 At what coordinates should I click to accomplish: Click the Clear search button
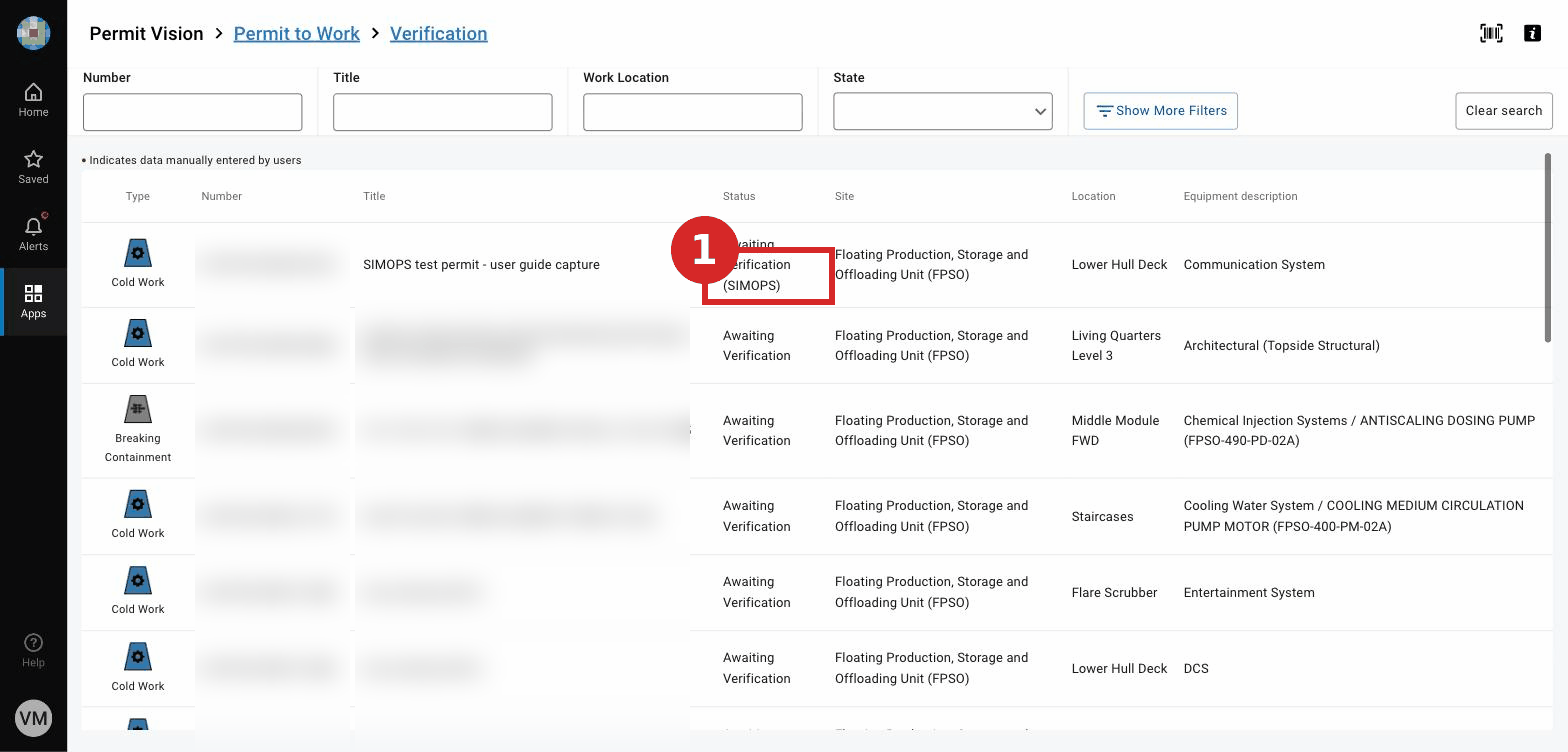(1504, 111)
